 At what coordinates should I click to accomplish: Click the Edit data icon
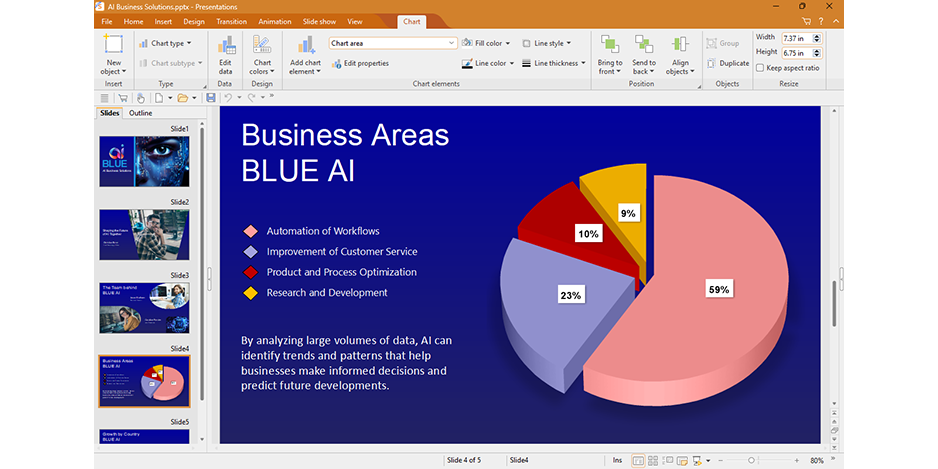pyautogui.click(x=225, y=53)
